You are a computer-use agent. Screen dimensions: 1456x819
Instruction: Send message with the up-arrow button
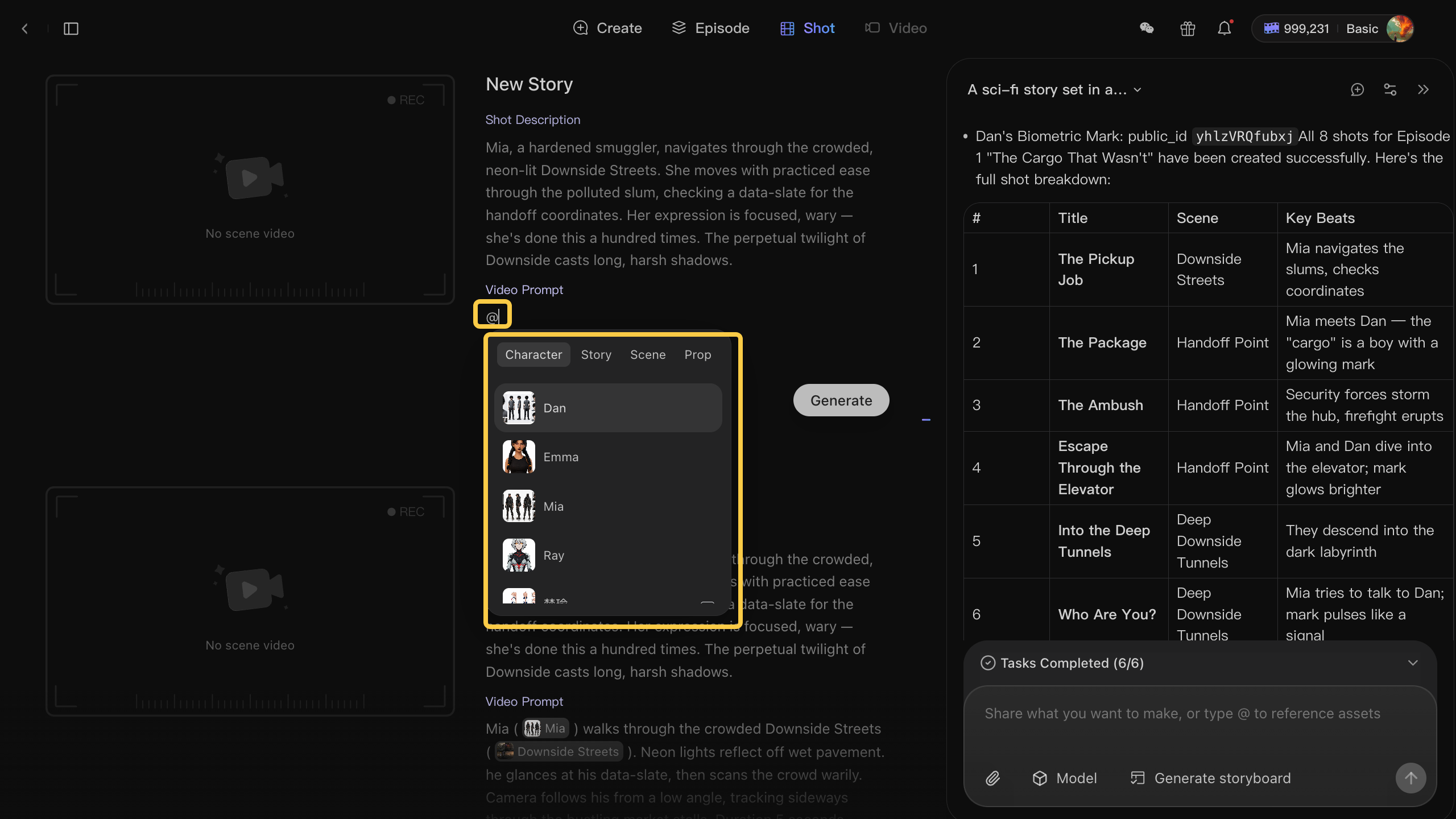1411,778
